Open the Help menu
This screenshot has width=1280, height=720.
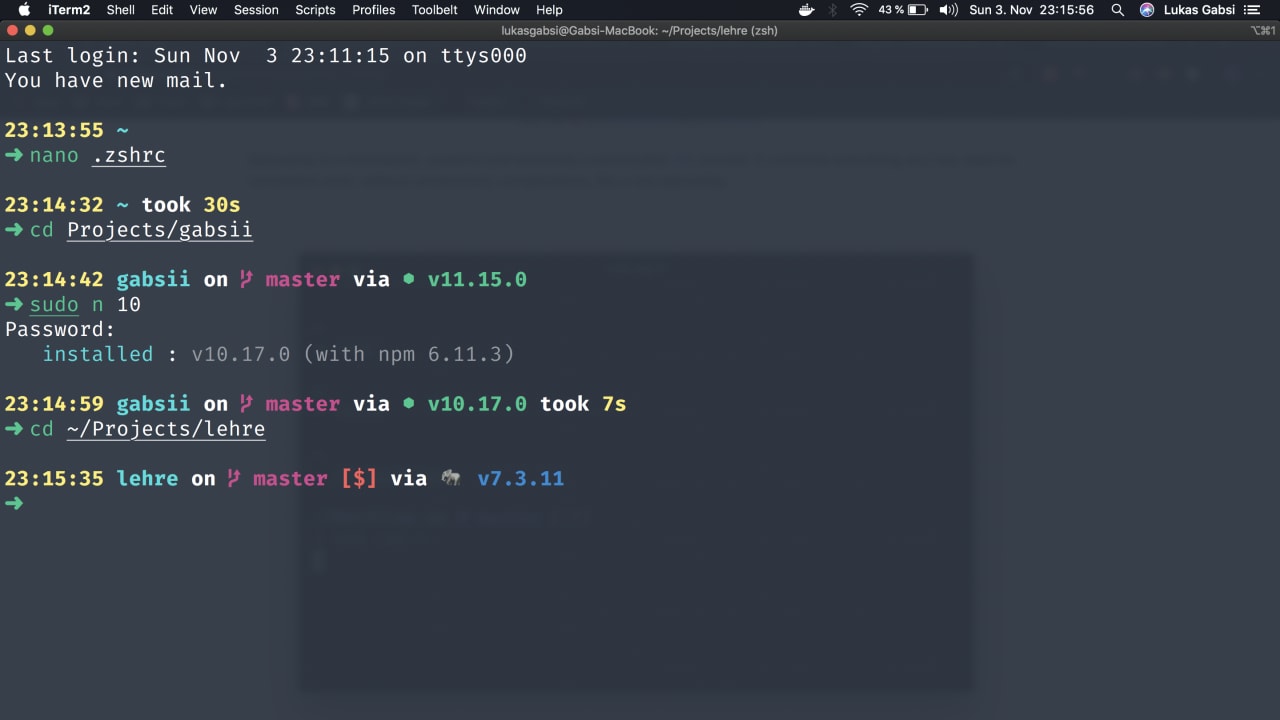coord(549,10)
